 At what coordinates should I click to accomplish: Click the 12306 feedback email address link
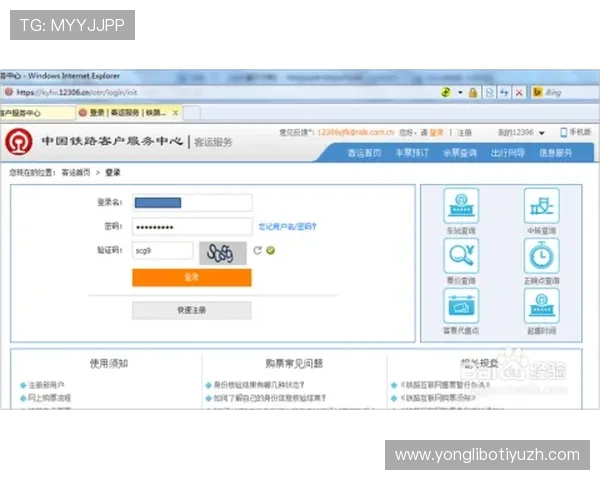[355, 132]
